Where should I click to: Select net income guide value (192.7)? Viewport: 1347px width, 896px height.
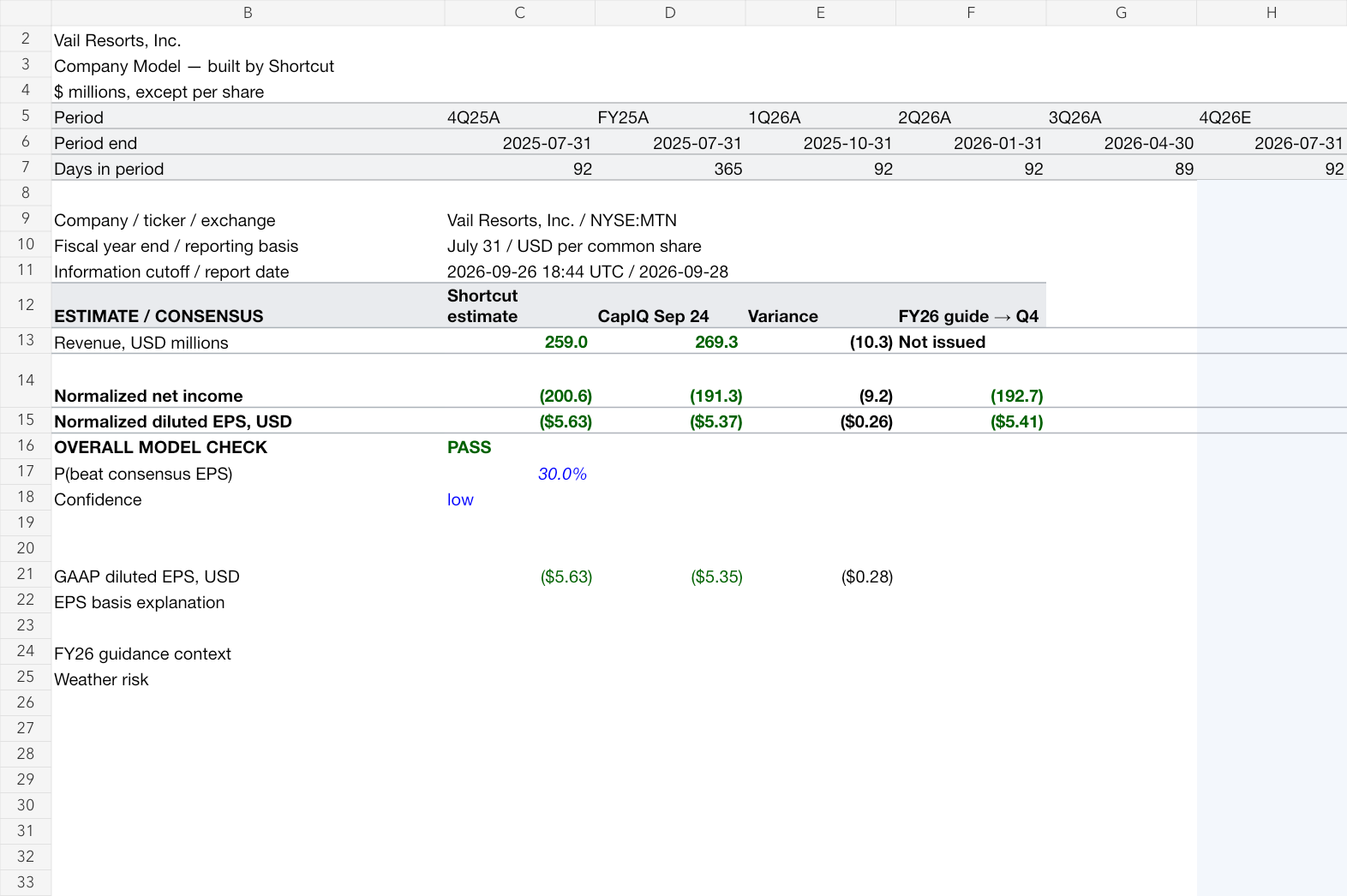[971, 381]
